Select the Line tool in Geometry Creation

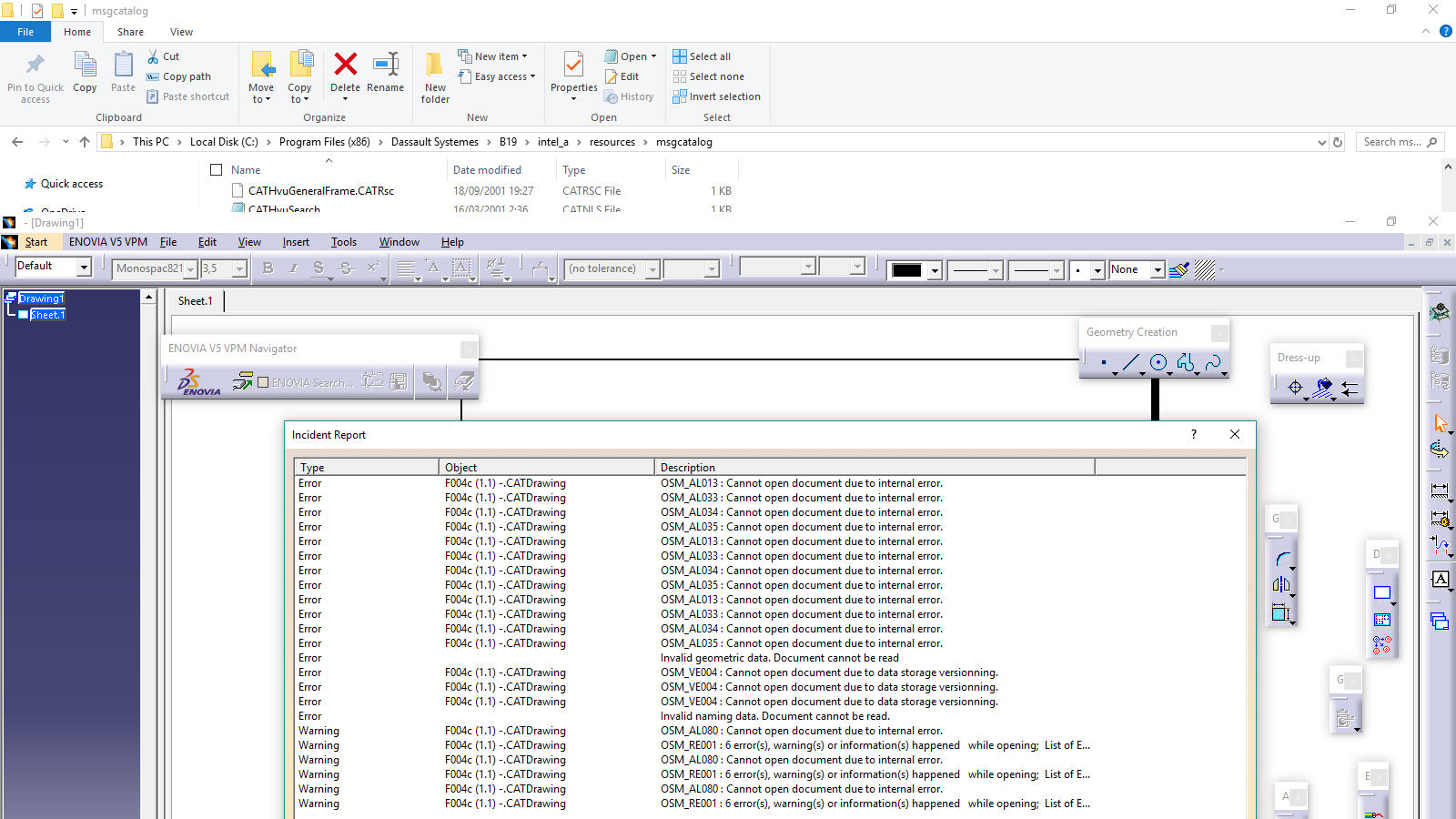click(x=1130, y=363)
